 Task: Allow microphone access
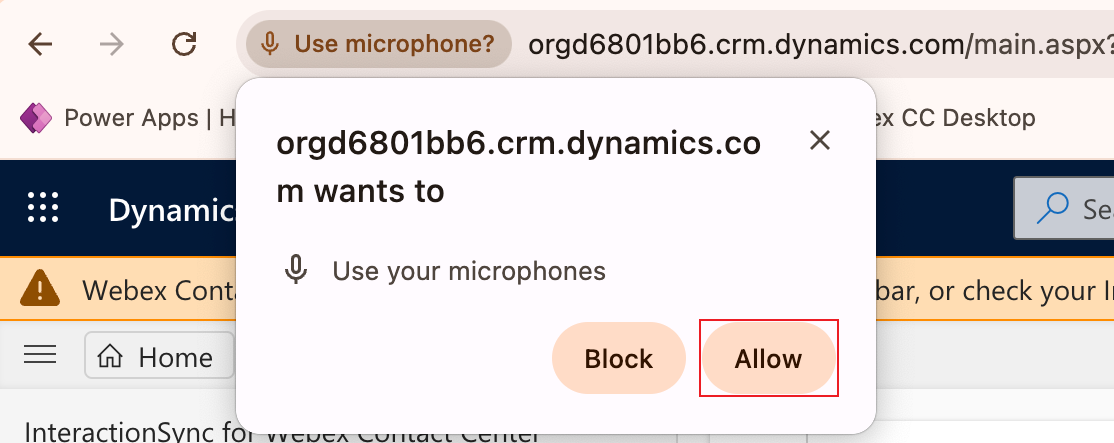tap(768, 359)
